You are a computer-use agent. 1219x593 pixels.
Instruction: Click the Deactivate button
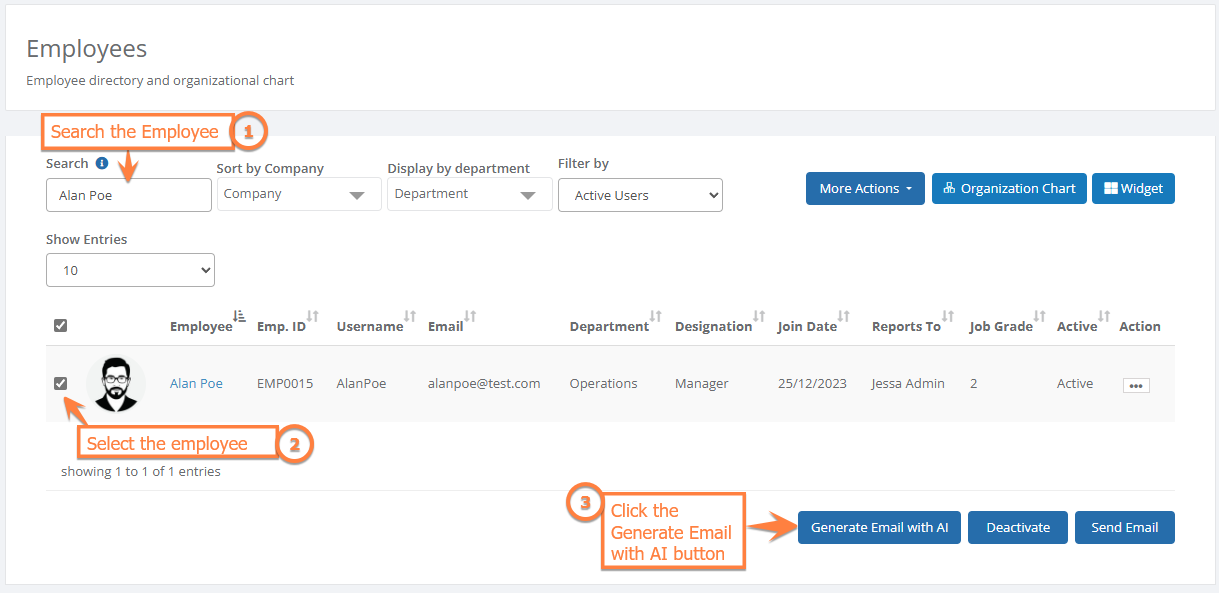point(1018,527)
